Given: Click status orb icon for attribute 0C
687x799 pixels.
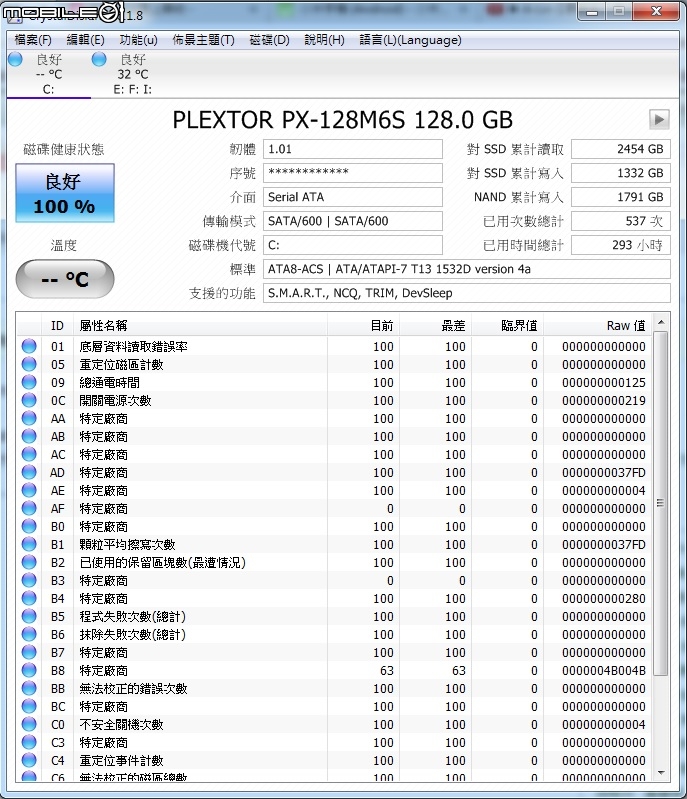Looking at the screenshot, I should [29, 400].
